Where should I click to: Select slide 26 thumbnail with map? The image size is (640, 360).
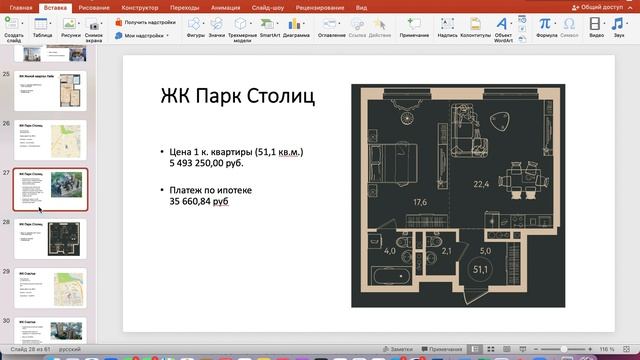click(x=50, y=140)
